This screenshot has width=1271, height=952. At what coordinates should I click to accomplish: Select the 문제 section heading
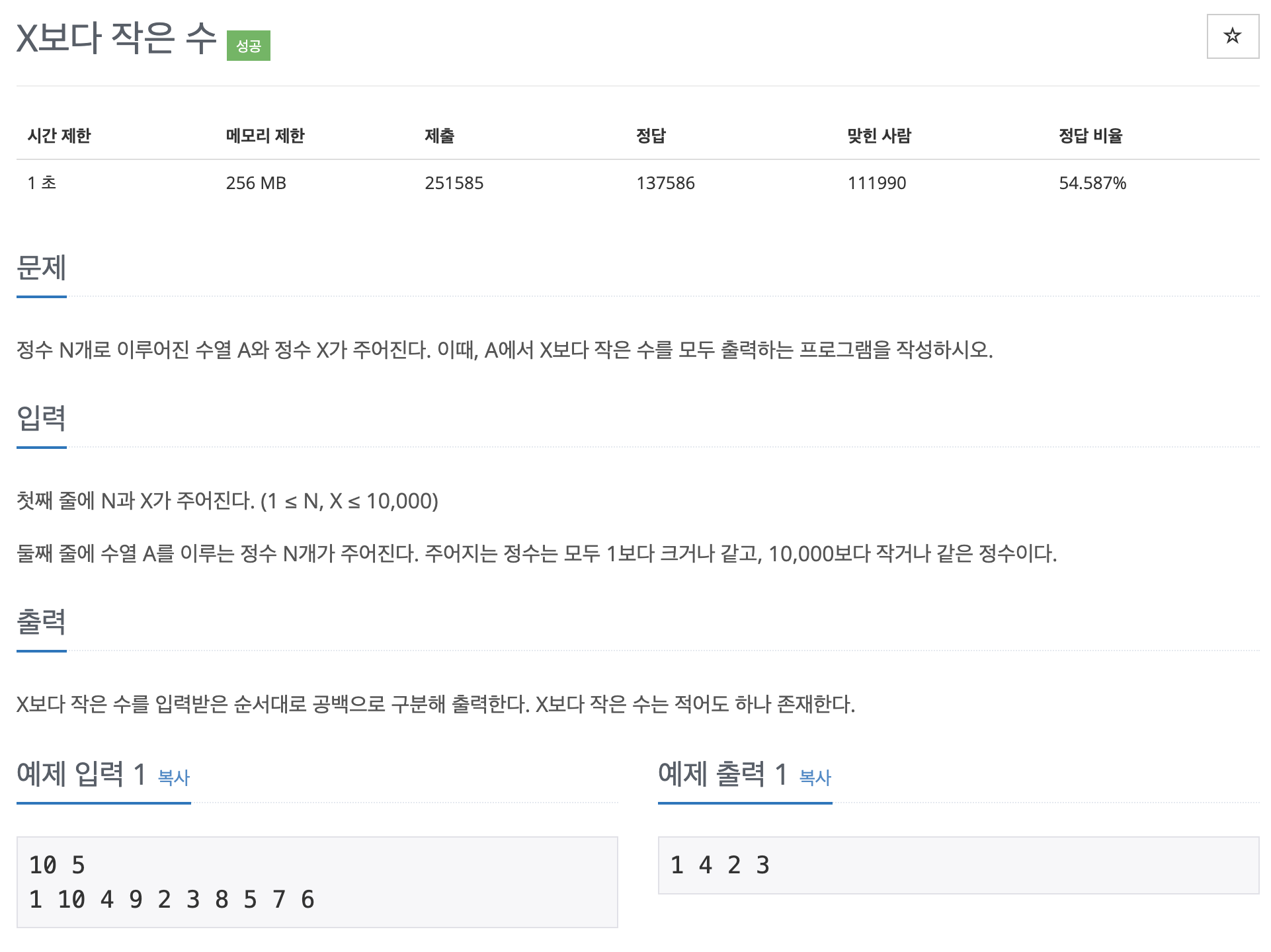[x=41, y=268]
